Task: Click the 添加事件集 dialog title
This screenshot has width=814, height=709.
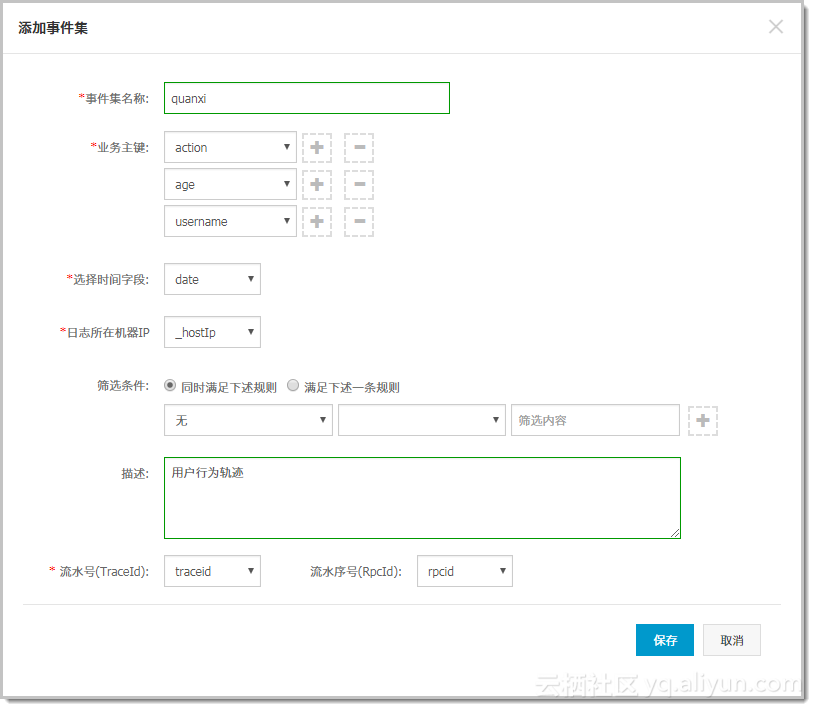Action: (x=53, y=28)
